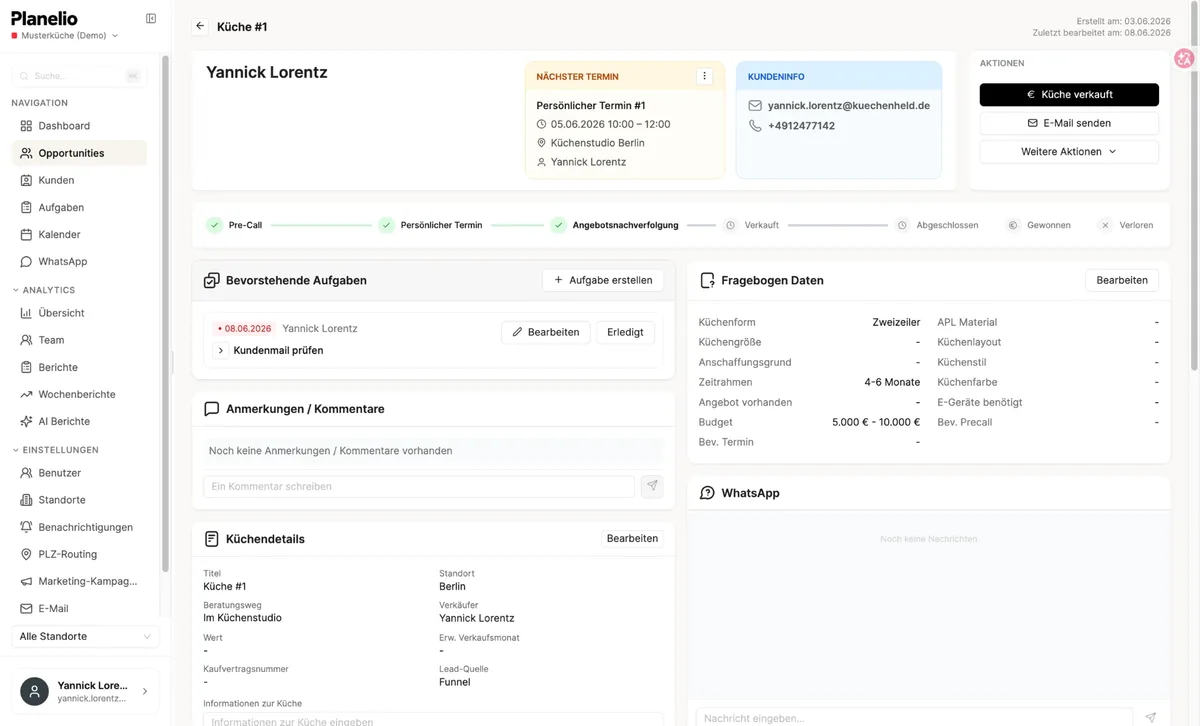The image size is (1200, 726).
Task: Set pipeline stage to Gewonnen
Action: (1038, 225)
